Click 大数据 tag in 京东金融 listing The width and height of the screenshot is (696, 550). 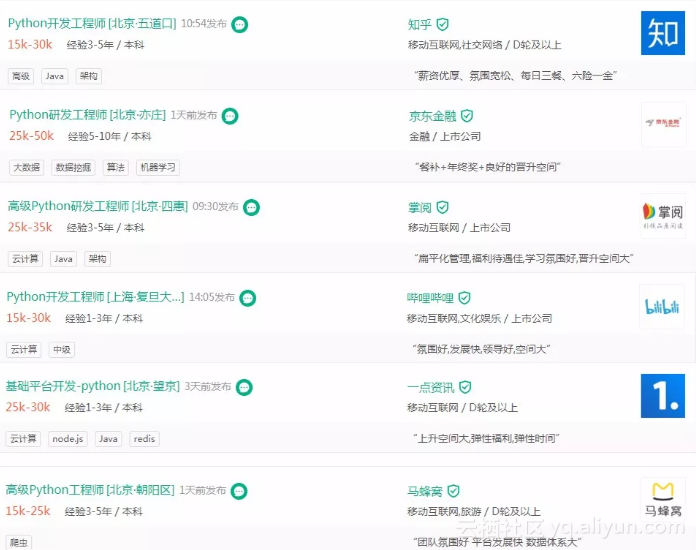(x=27, y=167)
